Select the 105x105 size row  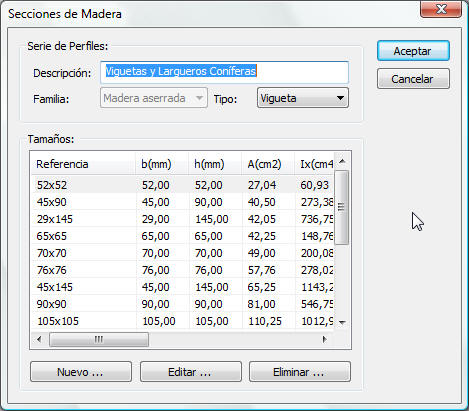(183, 321)
